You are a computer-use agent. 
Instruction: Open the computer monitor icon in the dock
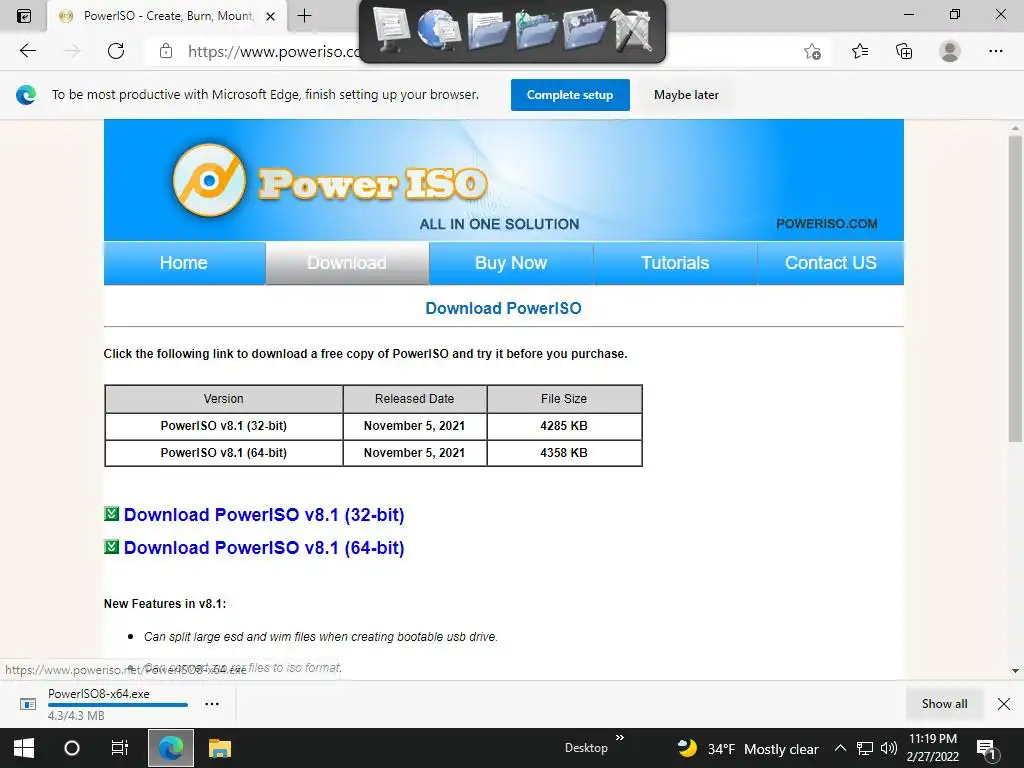391,30
